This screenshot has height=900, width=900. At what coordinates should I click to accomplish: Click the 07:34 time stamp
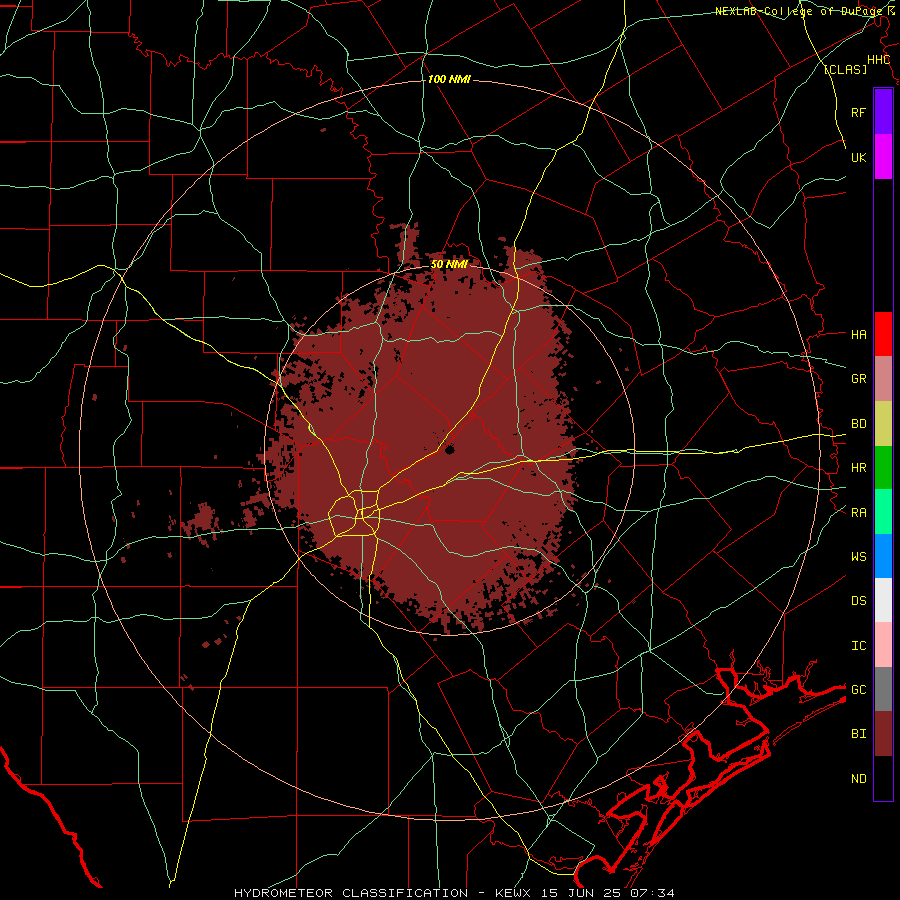652,893
